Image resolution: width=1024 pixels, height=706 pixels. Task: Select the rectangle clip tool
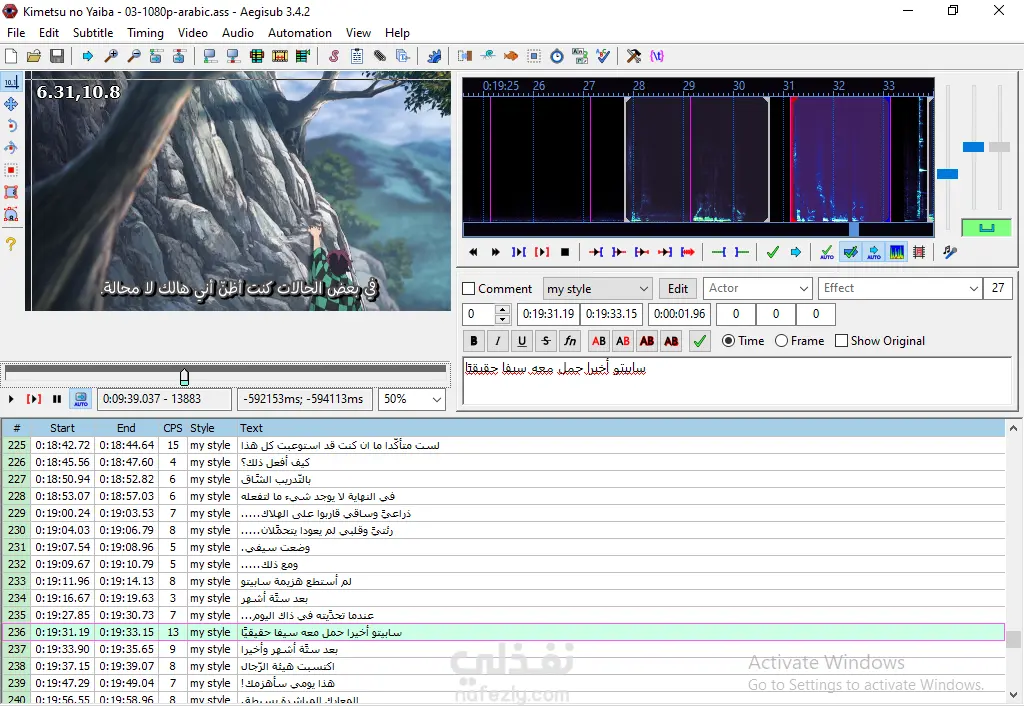pyautogui.click(x=11, y=193)
